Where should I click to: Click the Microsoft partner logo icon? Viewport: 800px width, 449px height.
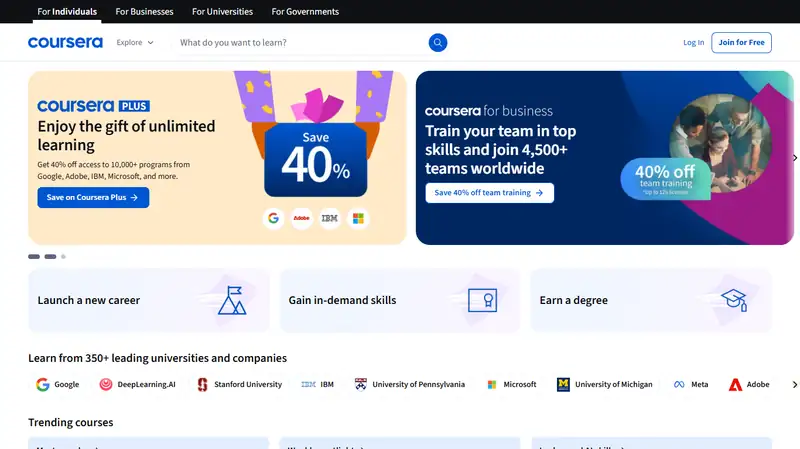492,384
